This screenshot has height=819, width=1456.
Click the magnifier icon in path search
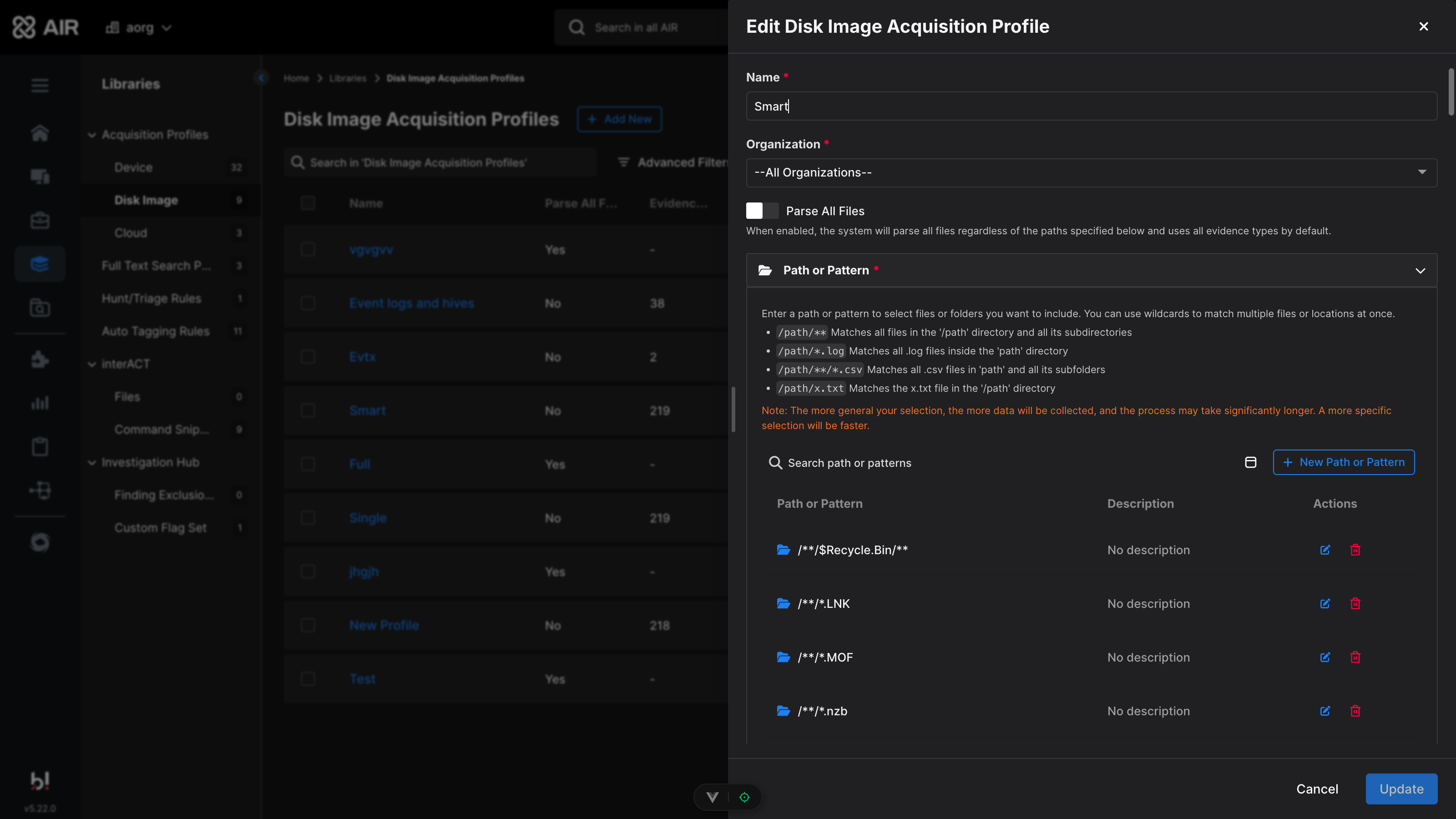(775, 463)
